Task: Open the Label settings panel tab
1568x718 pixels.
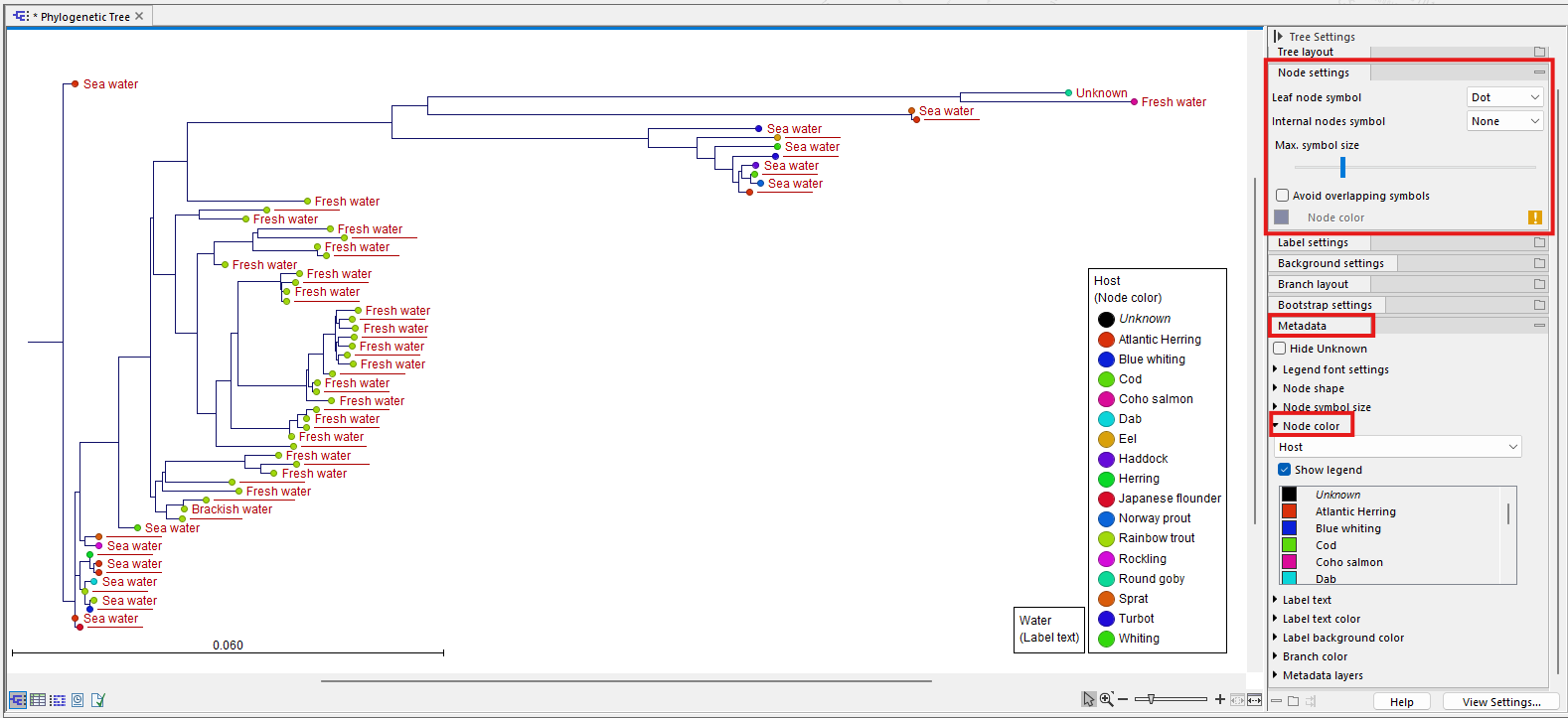Action: pos(1313,242)
